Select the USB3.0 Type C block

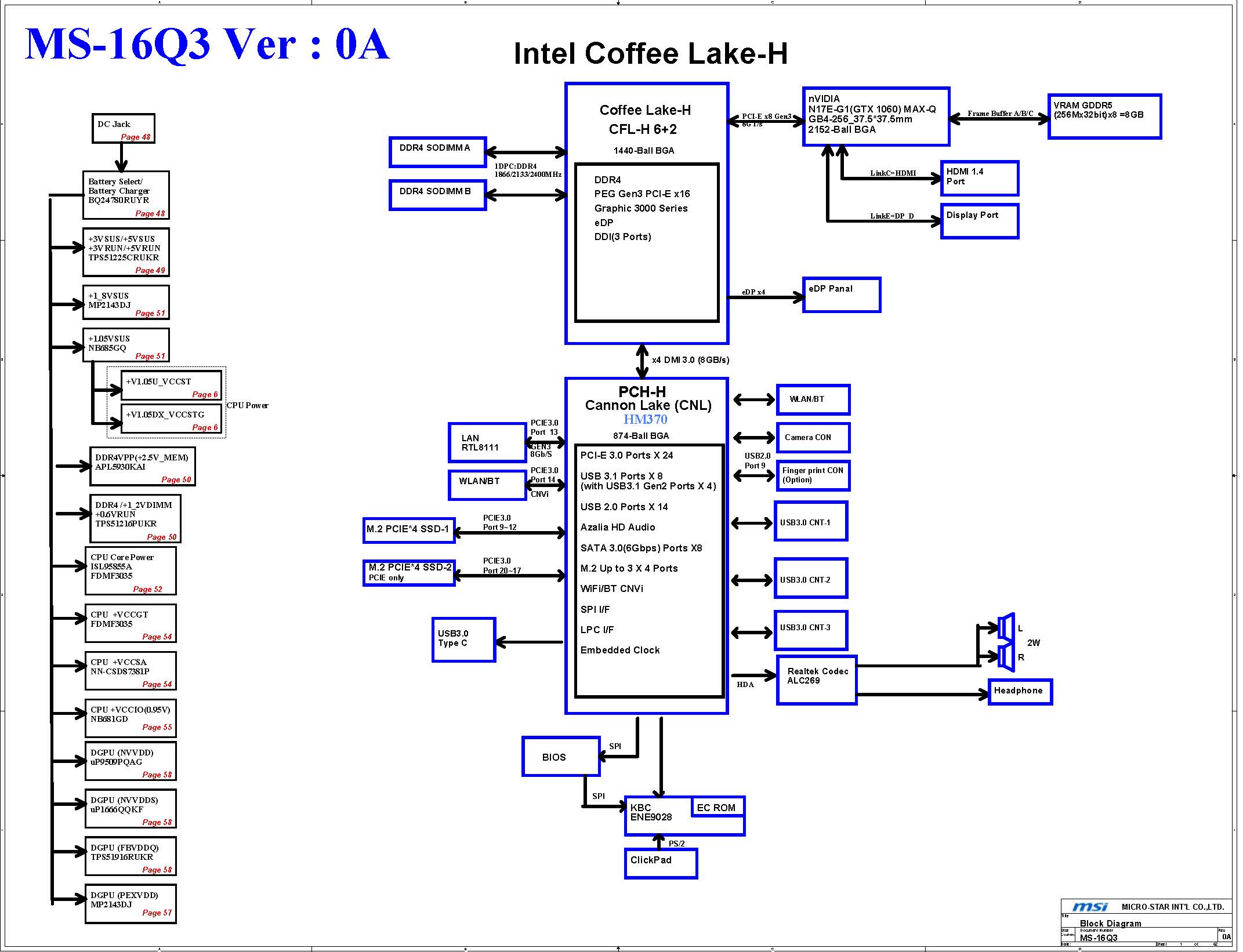tap(463, 639)
